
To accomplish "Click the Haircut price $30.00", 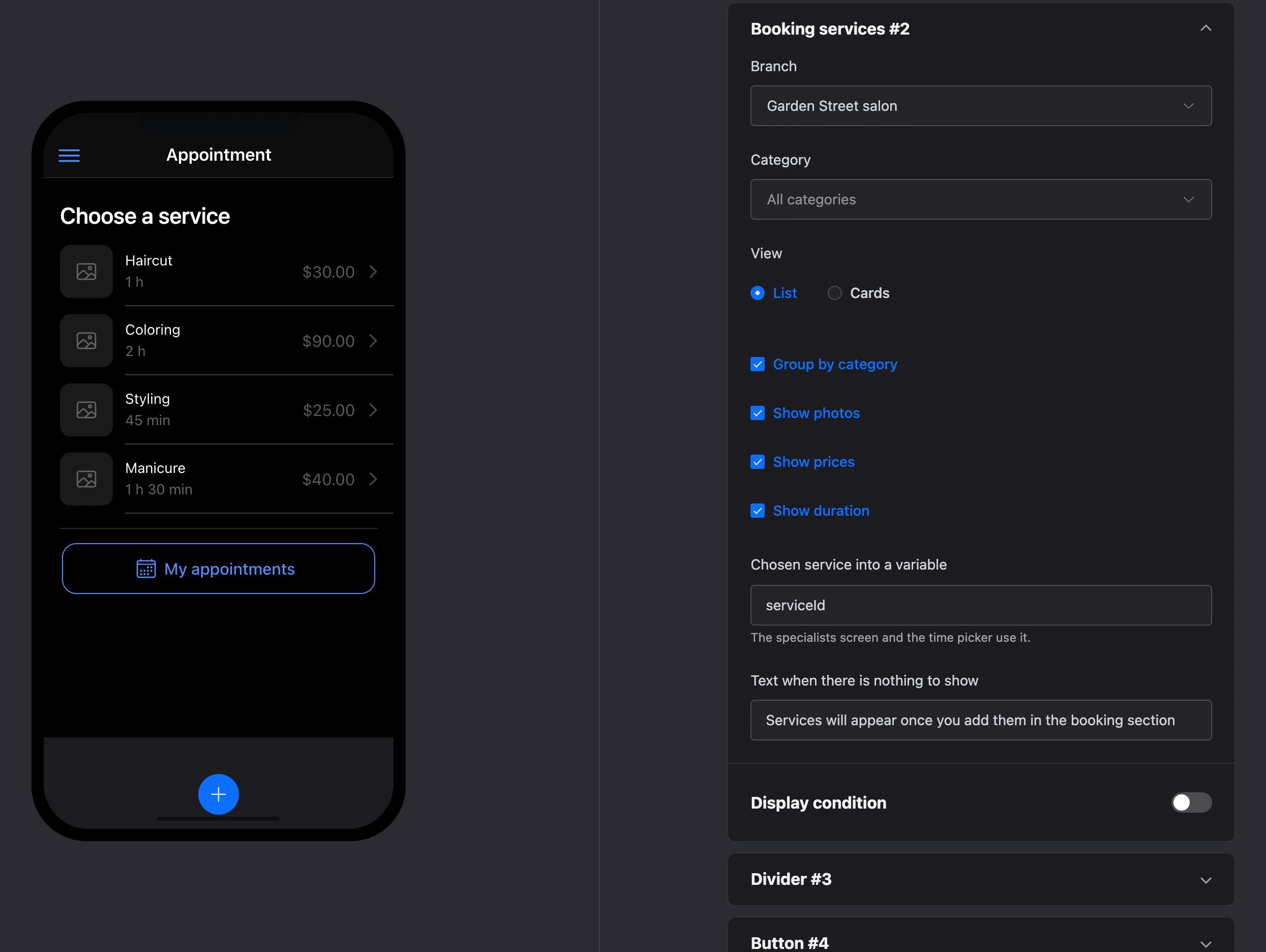I will click(328, 272).
